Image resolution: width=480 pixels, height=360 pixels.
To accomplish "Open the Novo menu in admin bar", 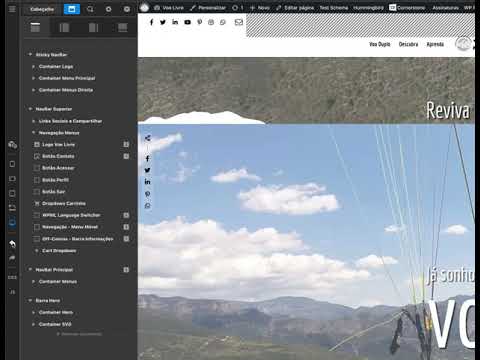I will tap(260, 8).
